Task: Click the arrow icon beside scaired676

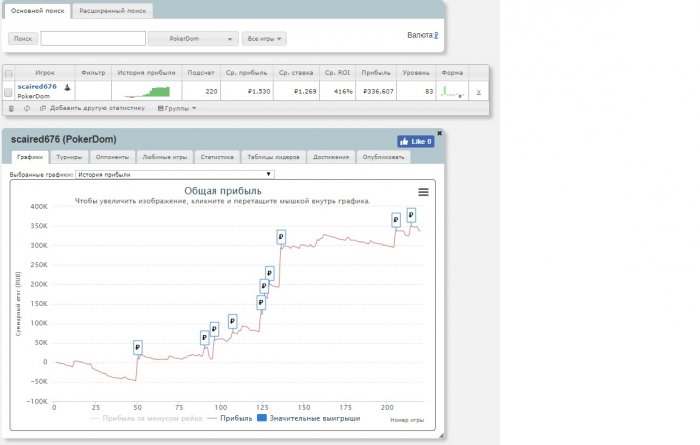Action: pyautogui.click(x=67, y=87)
